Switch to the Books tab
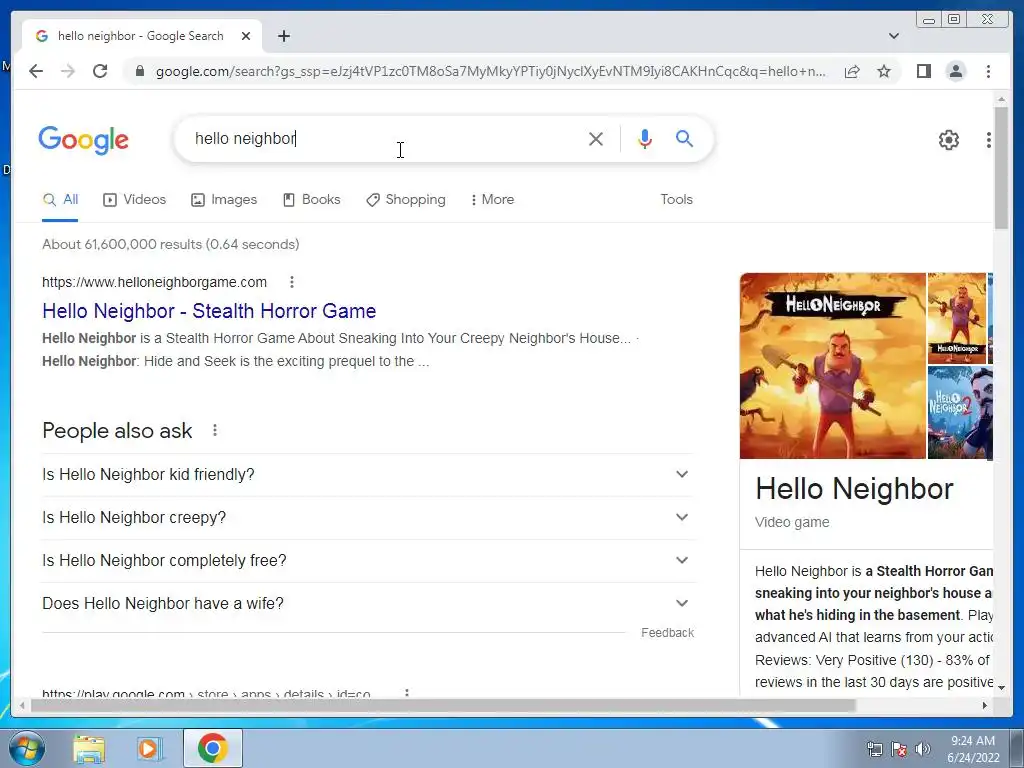This screenshot has height=768, width=1024. 312,200
